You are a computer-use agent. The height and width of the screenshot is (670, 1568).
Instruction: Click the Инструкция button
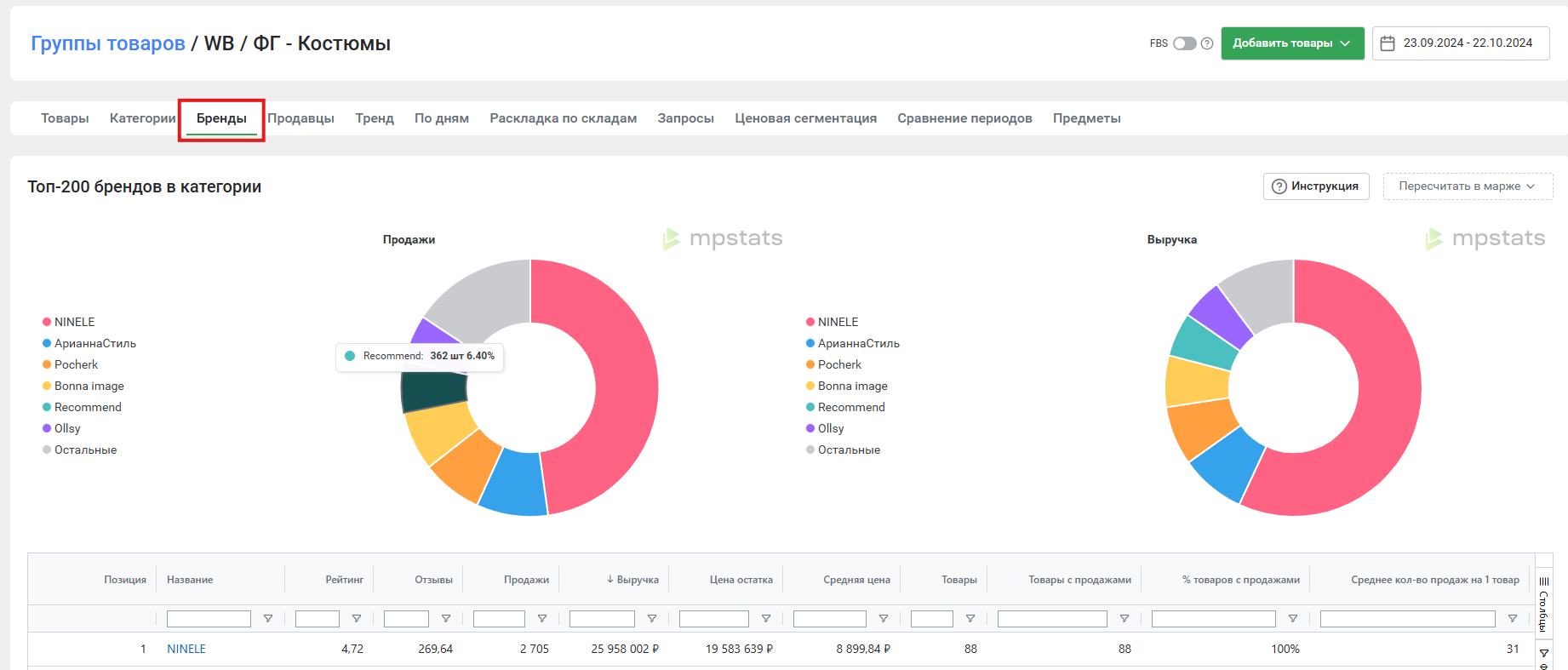[1316, 186]
